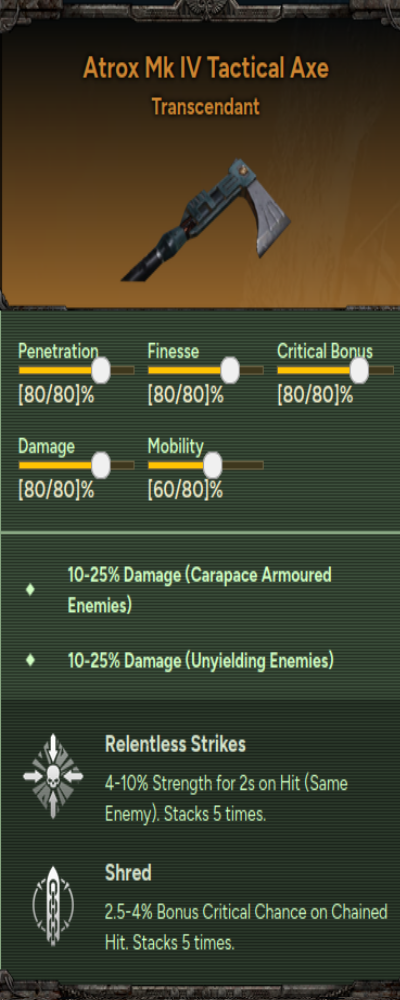The image size is (400, 1000).
Task: Click the Mobility [60/80]% value
Action: pos(185,491)
